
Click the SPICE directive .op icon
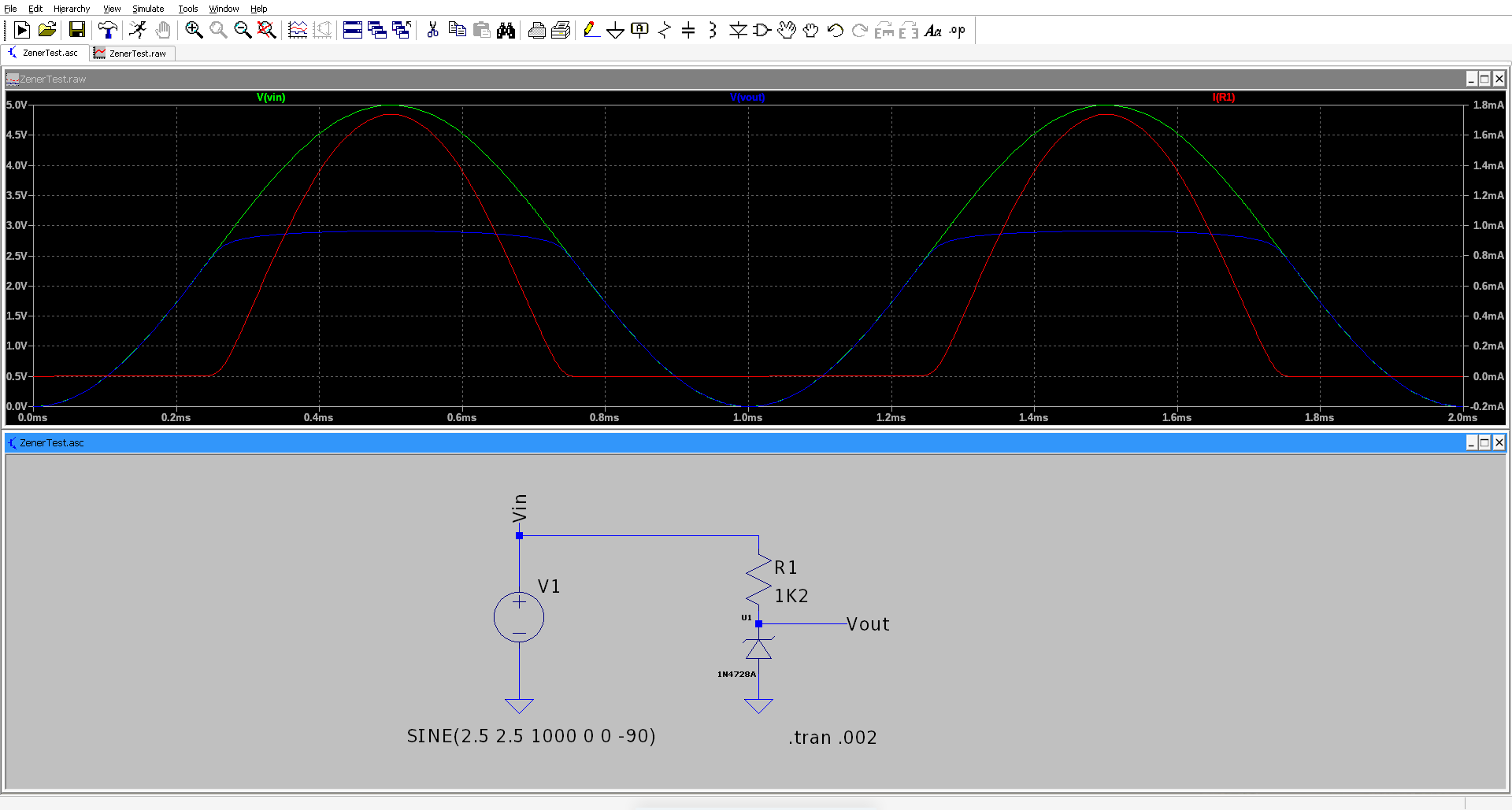958,30
